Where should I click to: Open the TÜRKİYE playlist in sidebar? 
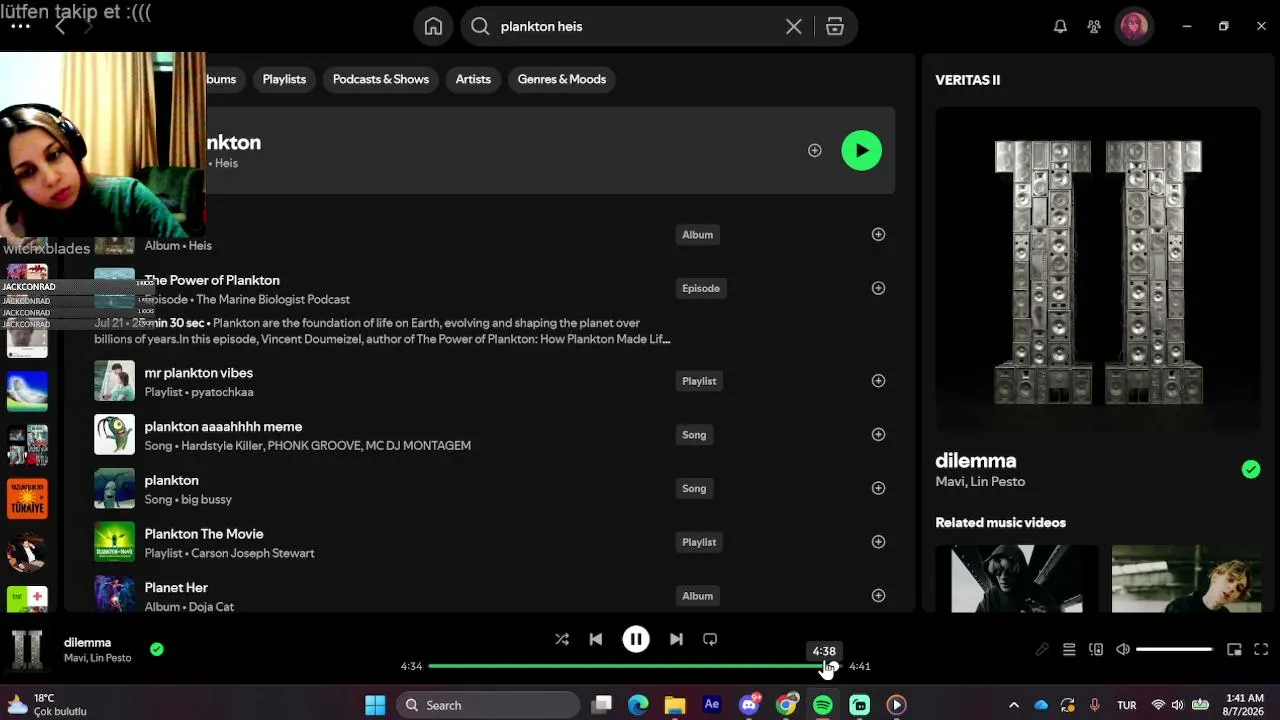tap(27, 498)
